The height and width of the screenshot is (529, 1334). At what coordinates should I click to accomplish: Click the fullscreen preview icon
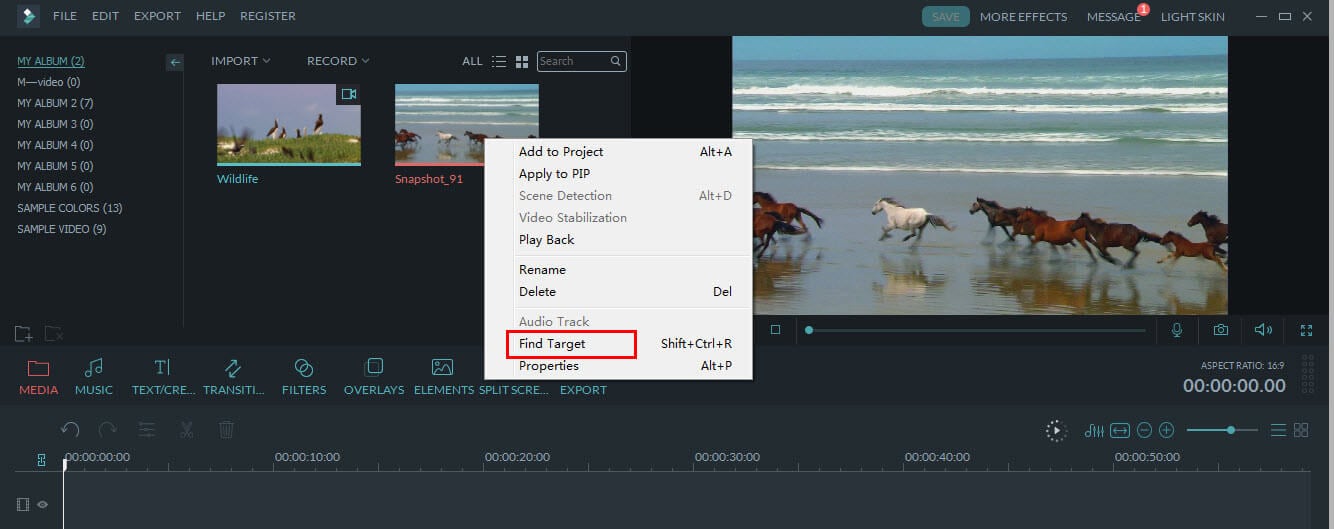[x=1306, y=329]
